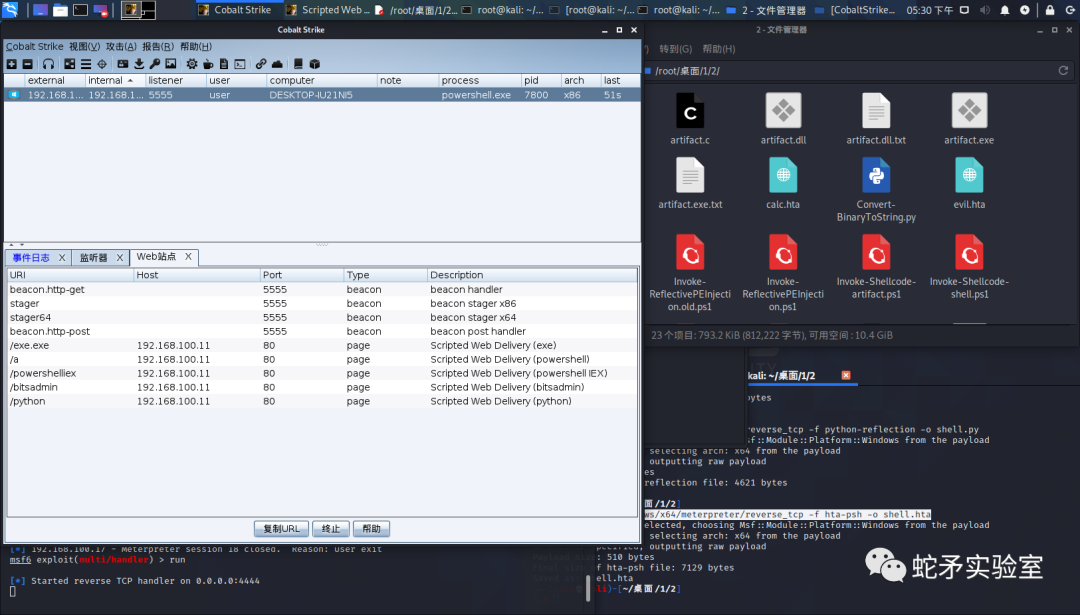This screenshot has height=615, width=1080.
Task: Open the Cobalt Strike menu
Action: 34,46
